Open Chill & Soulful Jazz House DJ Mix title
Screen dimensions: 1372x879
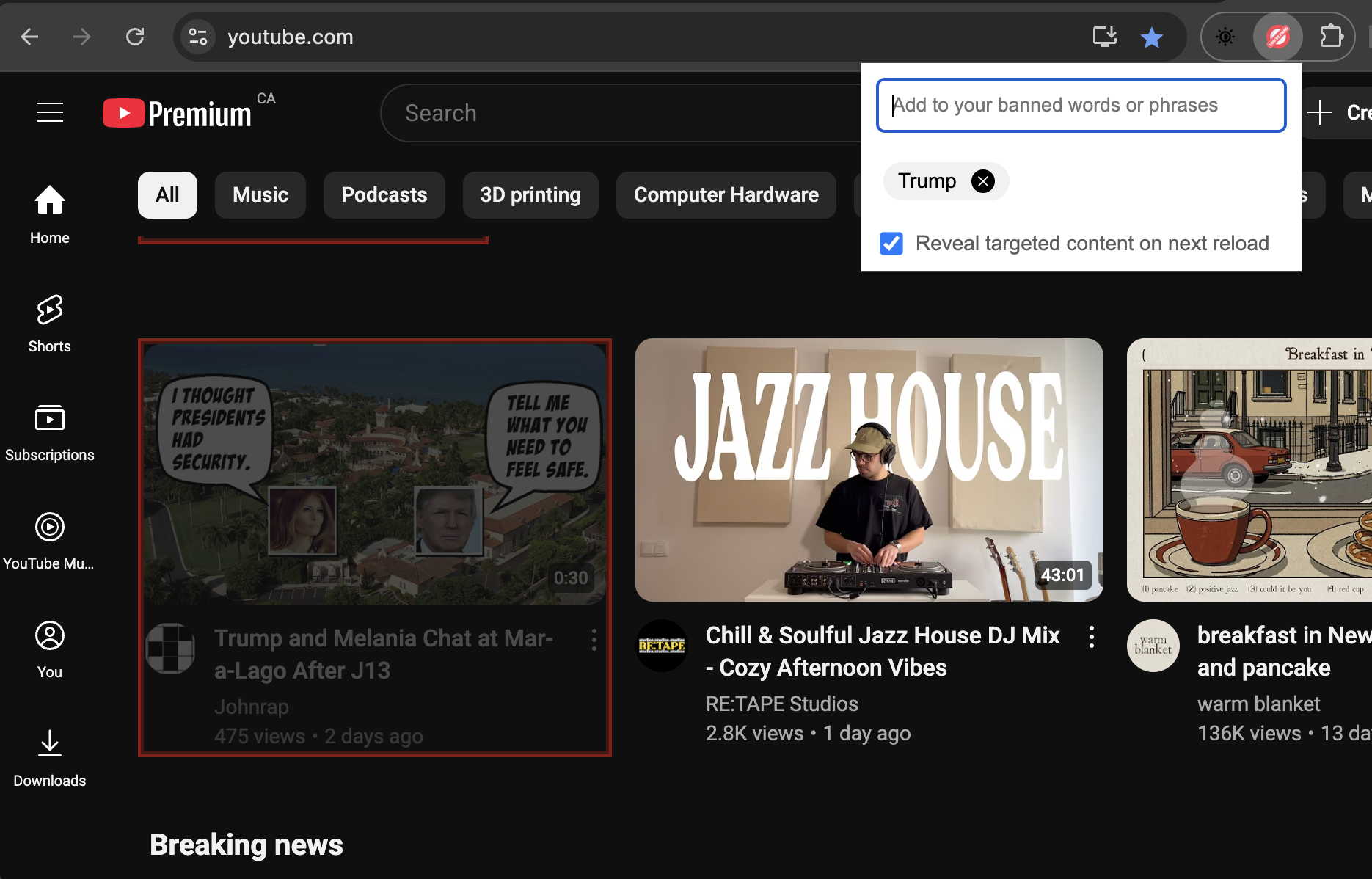(883, 652)
